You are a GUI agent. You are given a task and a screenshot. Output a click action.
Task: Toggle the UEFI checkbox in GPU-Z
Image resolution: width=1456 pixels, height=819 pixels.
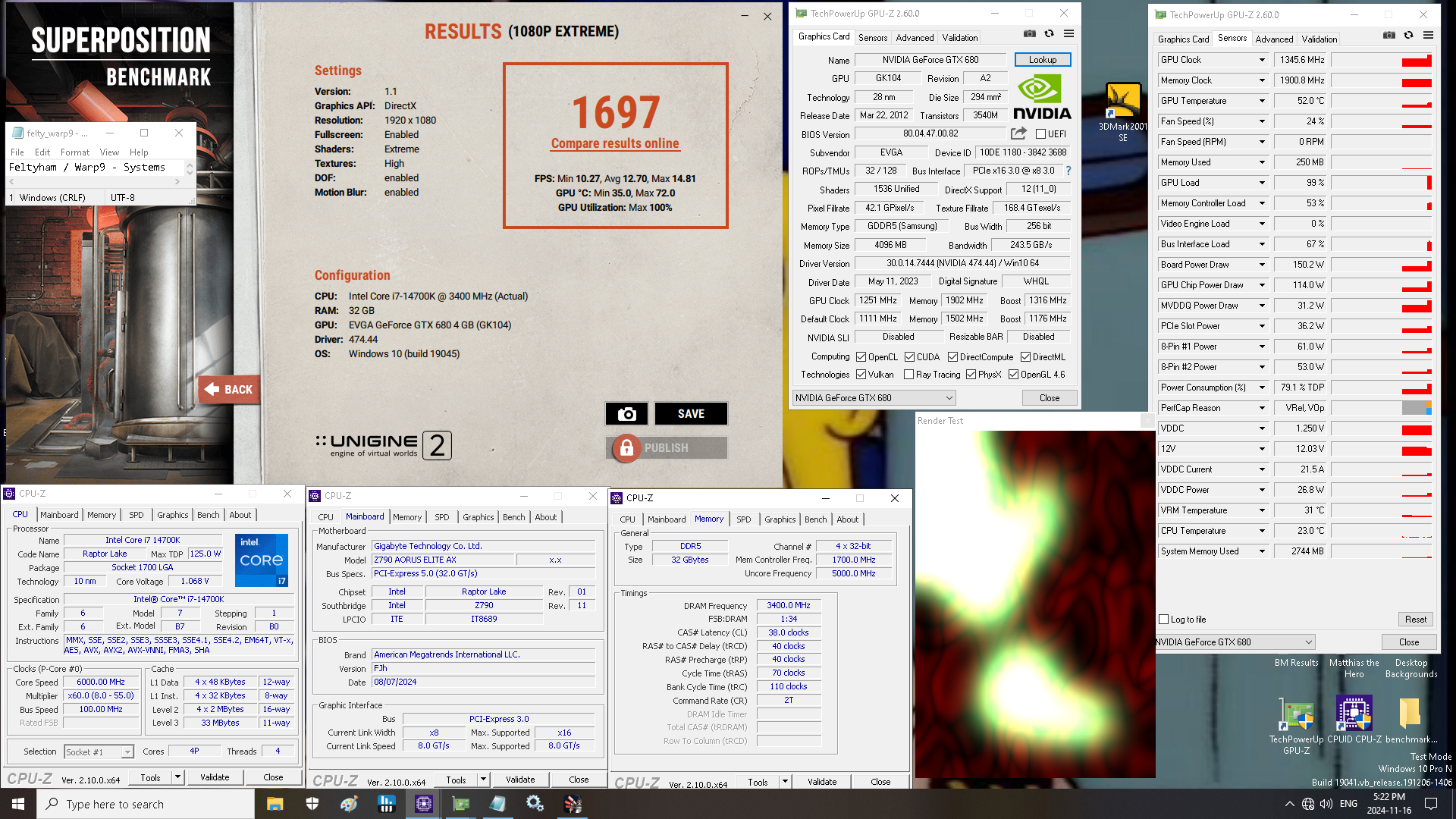coord(1040,134)
